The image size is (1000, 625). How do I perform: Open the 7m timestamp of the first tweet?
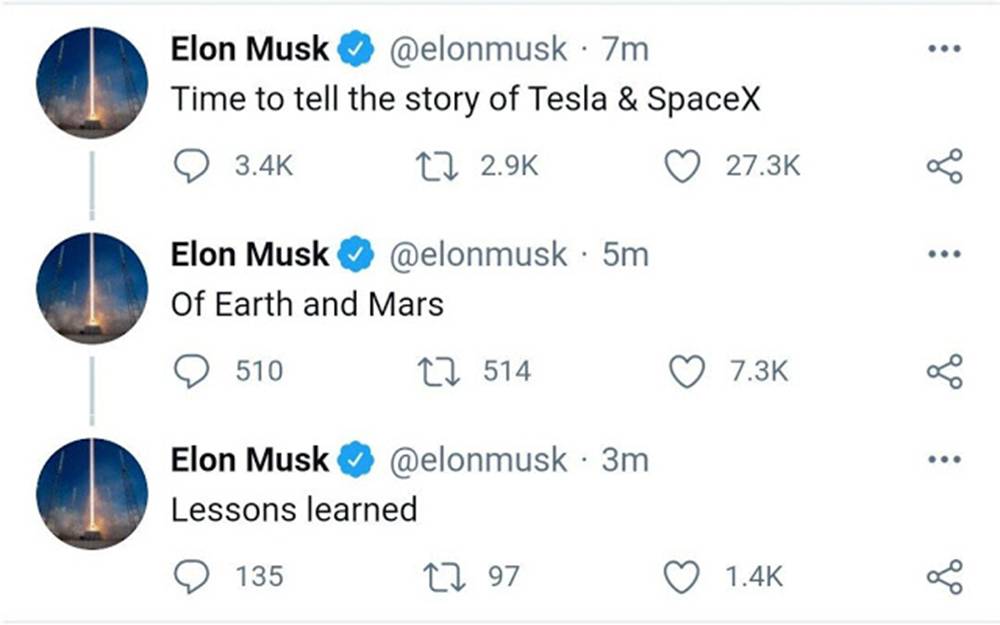click(626, 49)
